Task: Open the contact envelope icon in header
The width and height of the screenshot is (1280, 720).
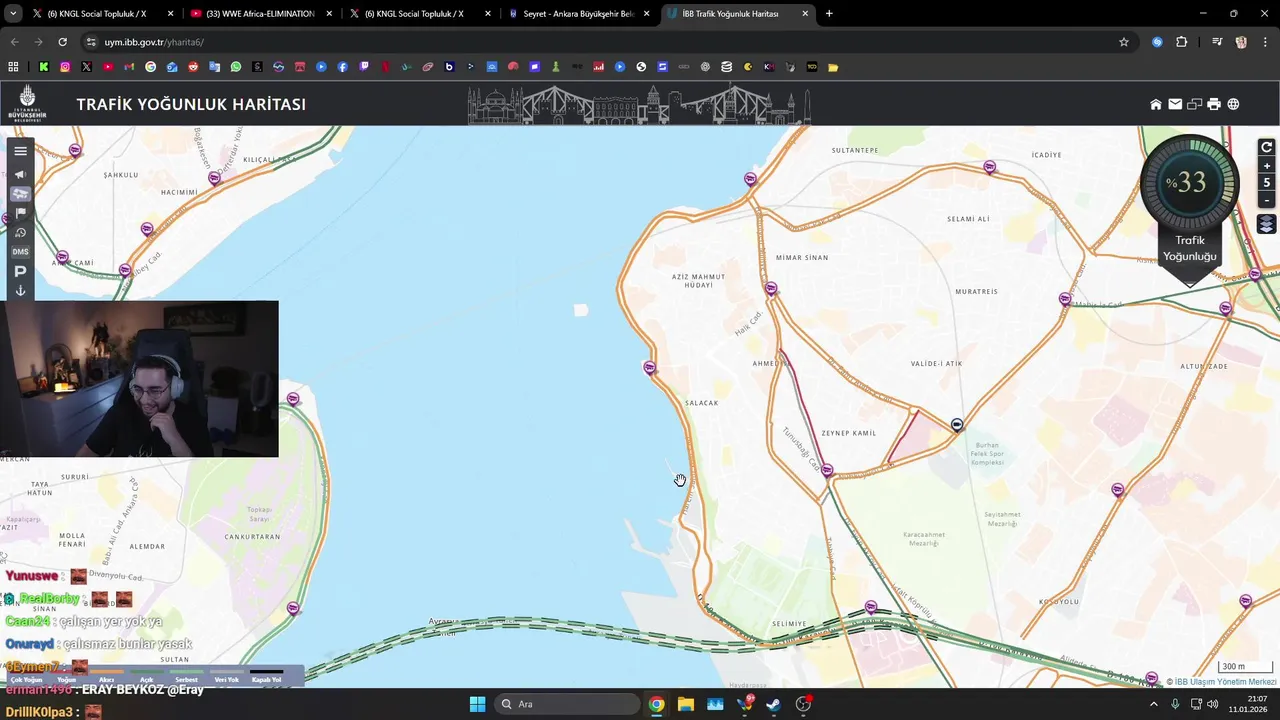Action: tap(1175, 104)
